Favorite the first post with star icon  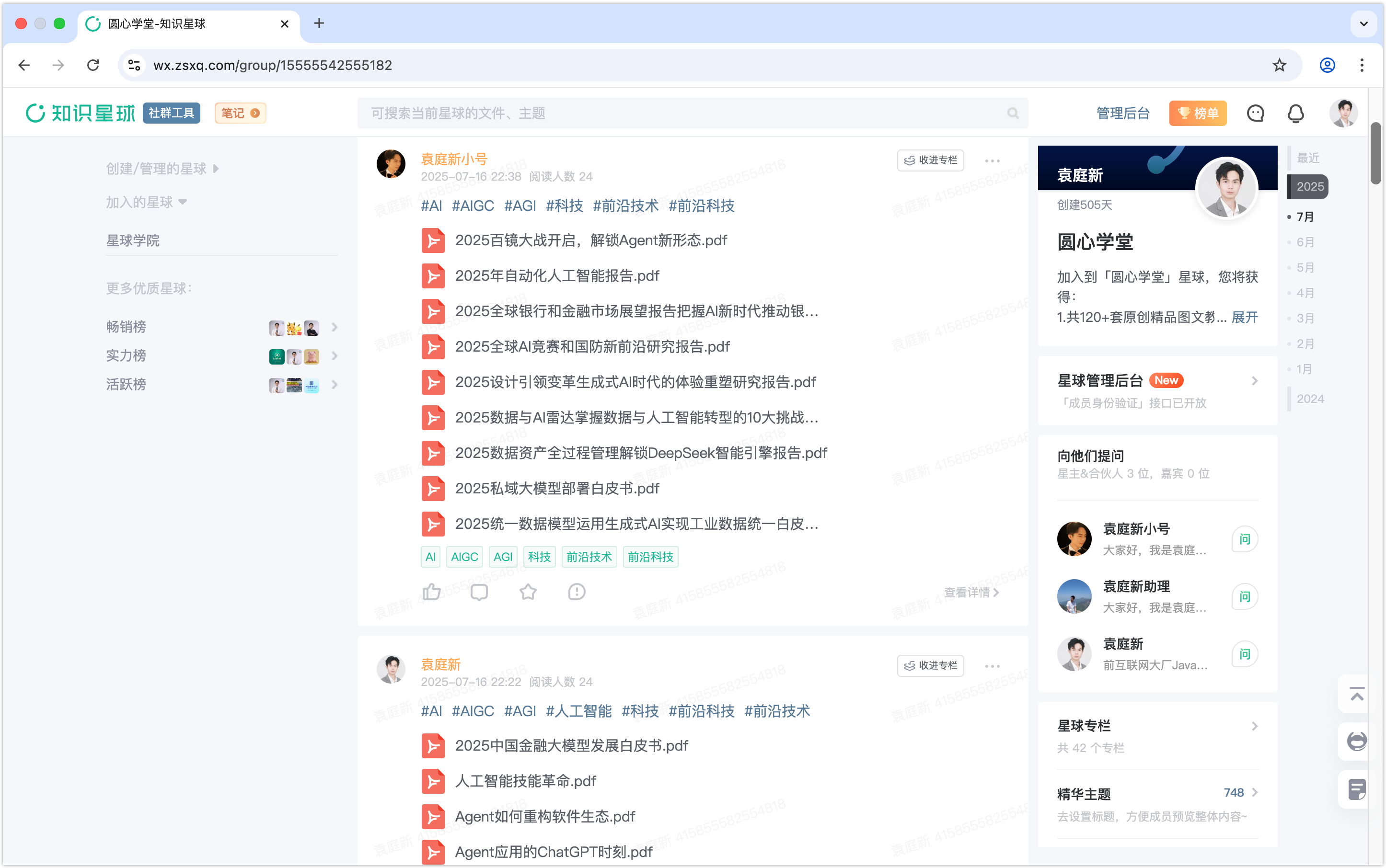click(x=528, y=592)
